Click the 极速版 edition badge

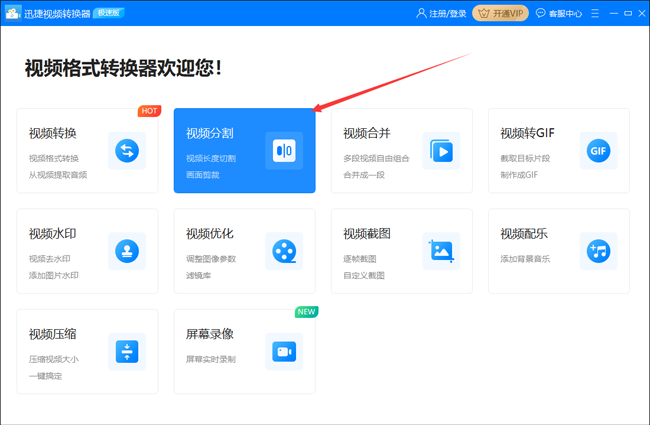click(109, 14)
